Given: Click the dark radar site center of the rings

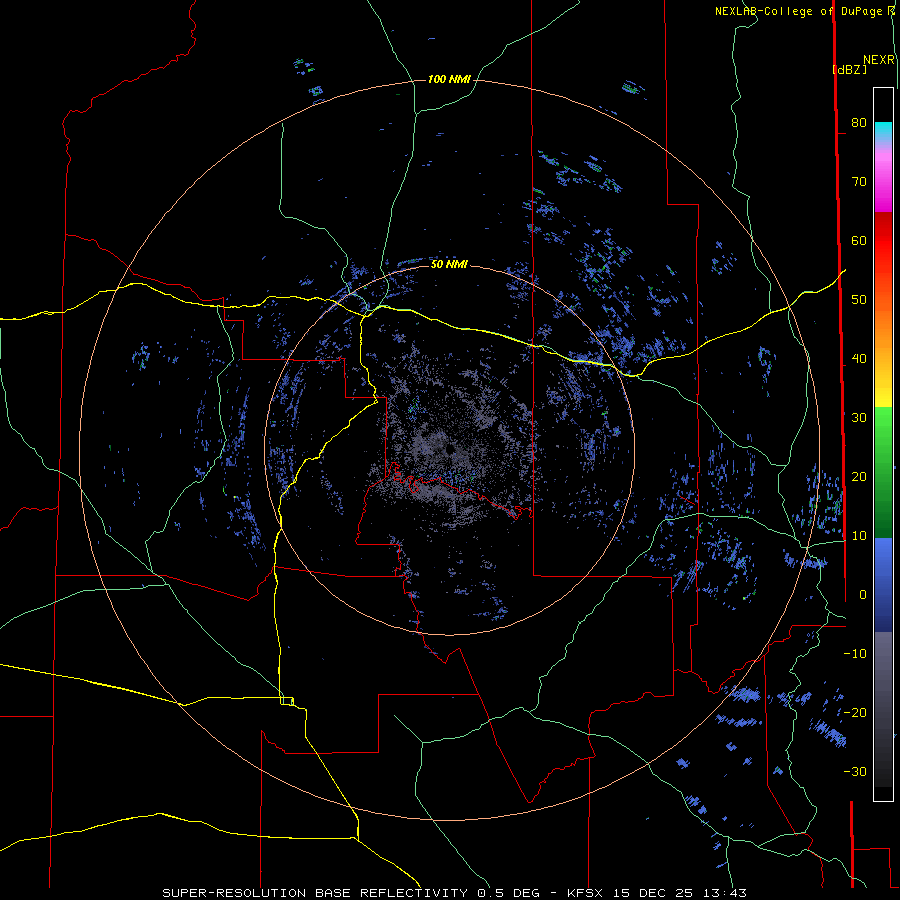Looking at the screenshot, I should pyautogui.click(x=449, y=449).
